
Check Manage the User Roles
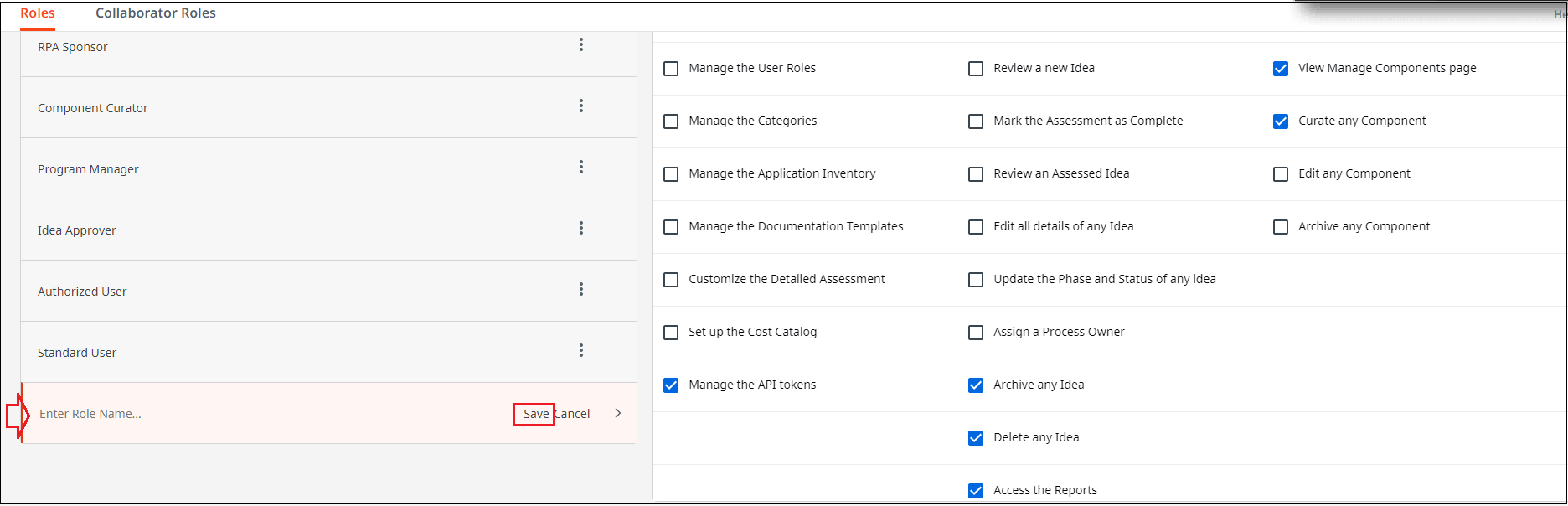pyautogui.click(x=671, y=69)
